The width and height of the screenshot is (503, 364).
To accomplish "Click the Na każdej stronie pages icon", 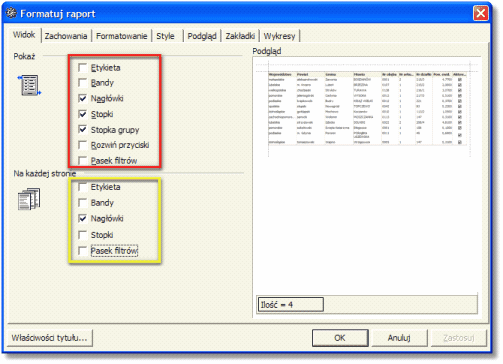I will (x=29, y=199).
